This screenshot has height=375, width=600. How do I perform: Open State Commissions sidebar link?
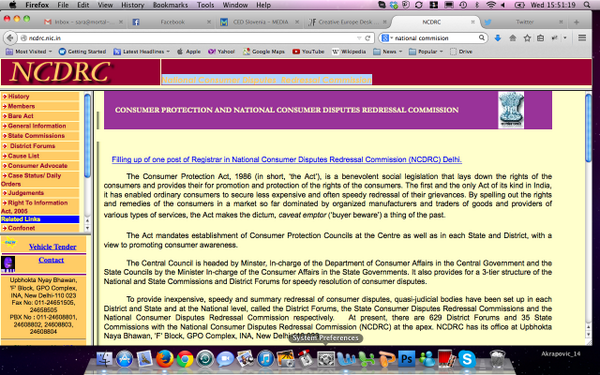[36, 136]
